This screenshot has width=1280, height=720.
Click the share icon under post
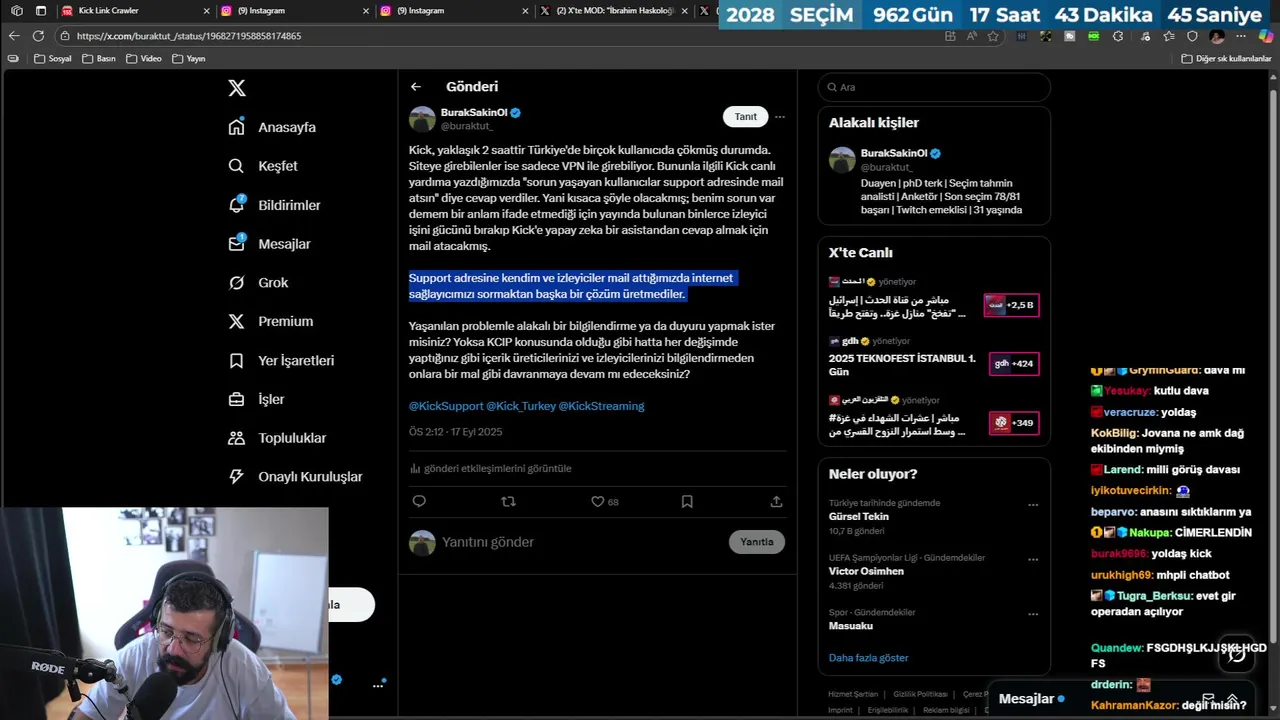(x=776, y=501)
